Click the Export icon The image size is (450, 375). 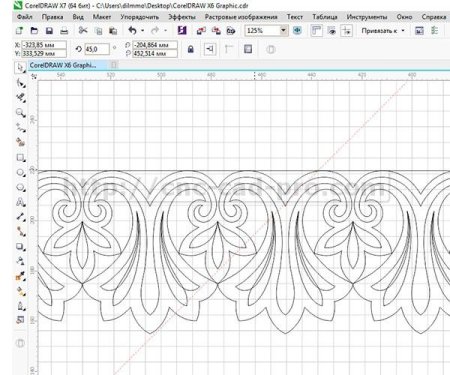point(216,31)
